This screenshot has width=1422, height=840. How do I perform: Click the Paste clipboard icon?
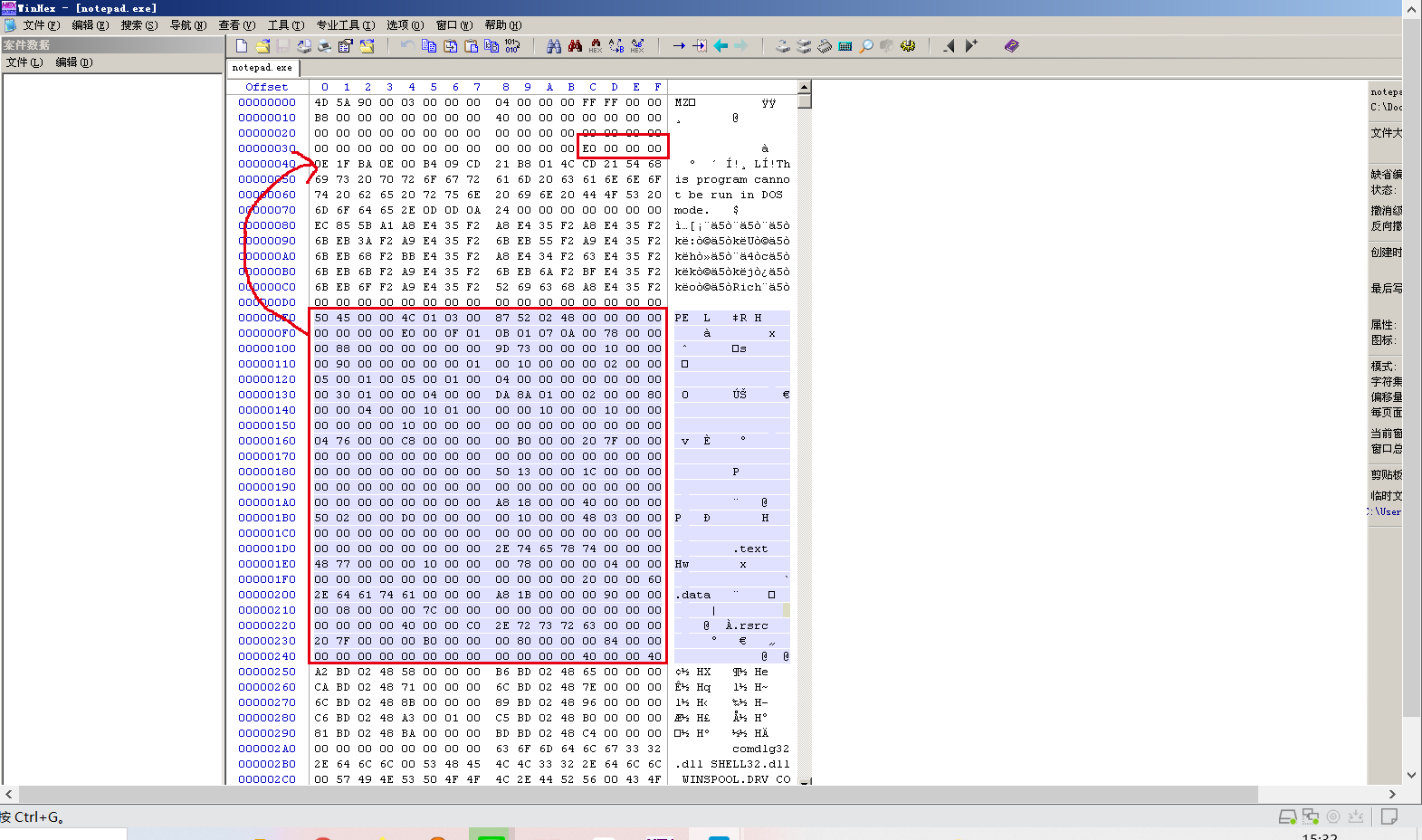coord(472,46)
